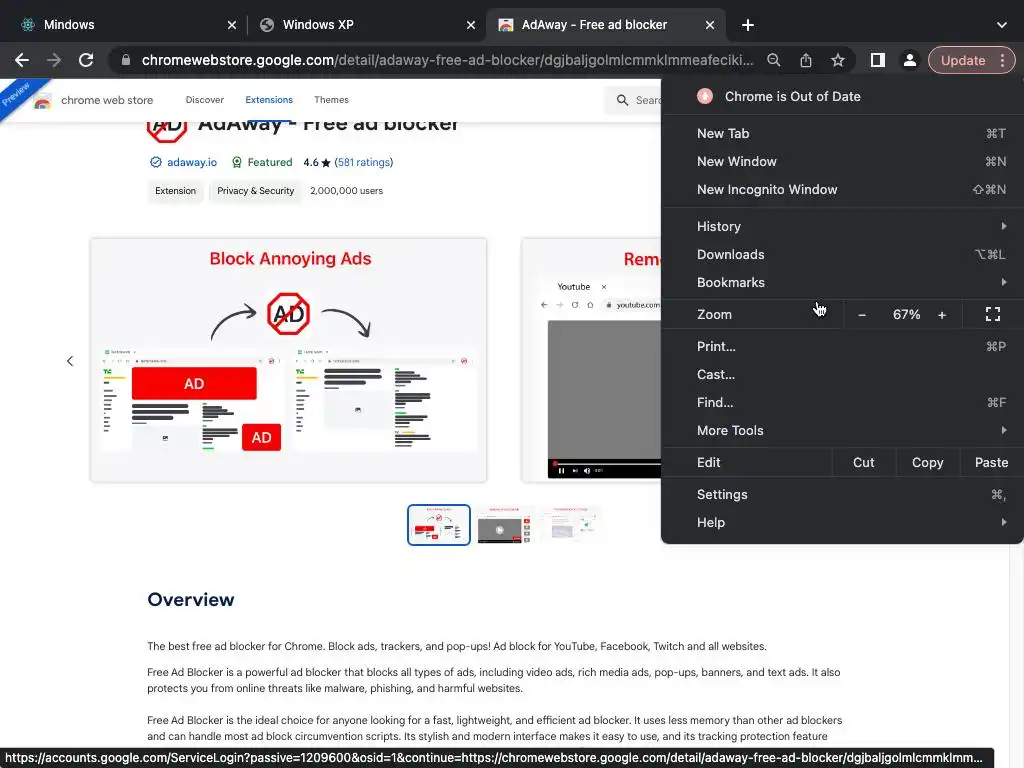This screenshot has height=768, width=1024.
Task: Show the previous carousel screenshot
Action: pos(70,361)
